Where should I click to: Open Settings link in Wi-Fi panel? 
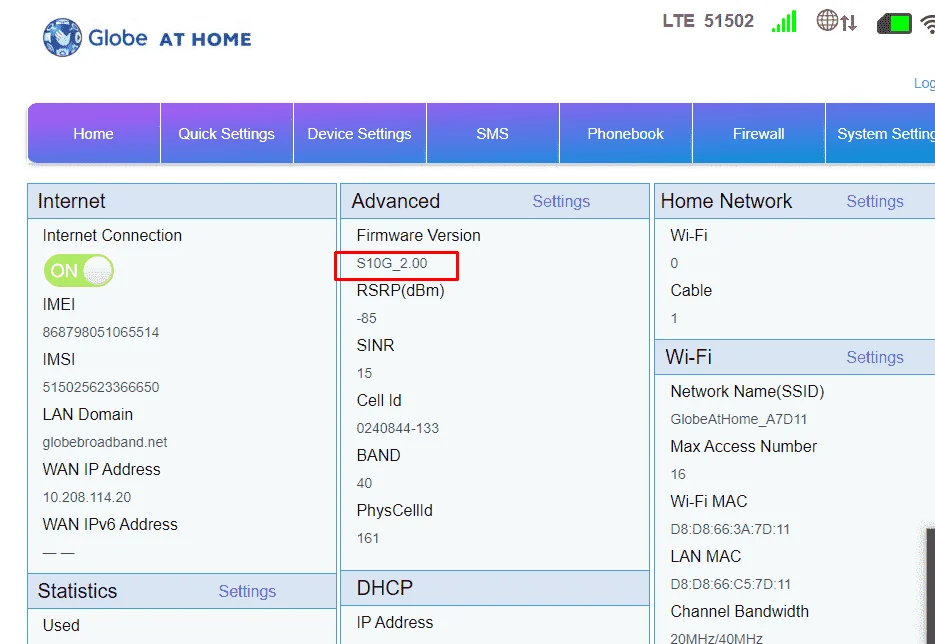coord(875,357)
